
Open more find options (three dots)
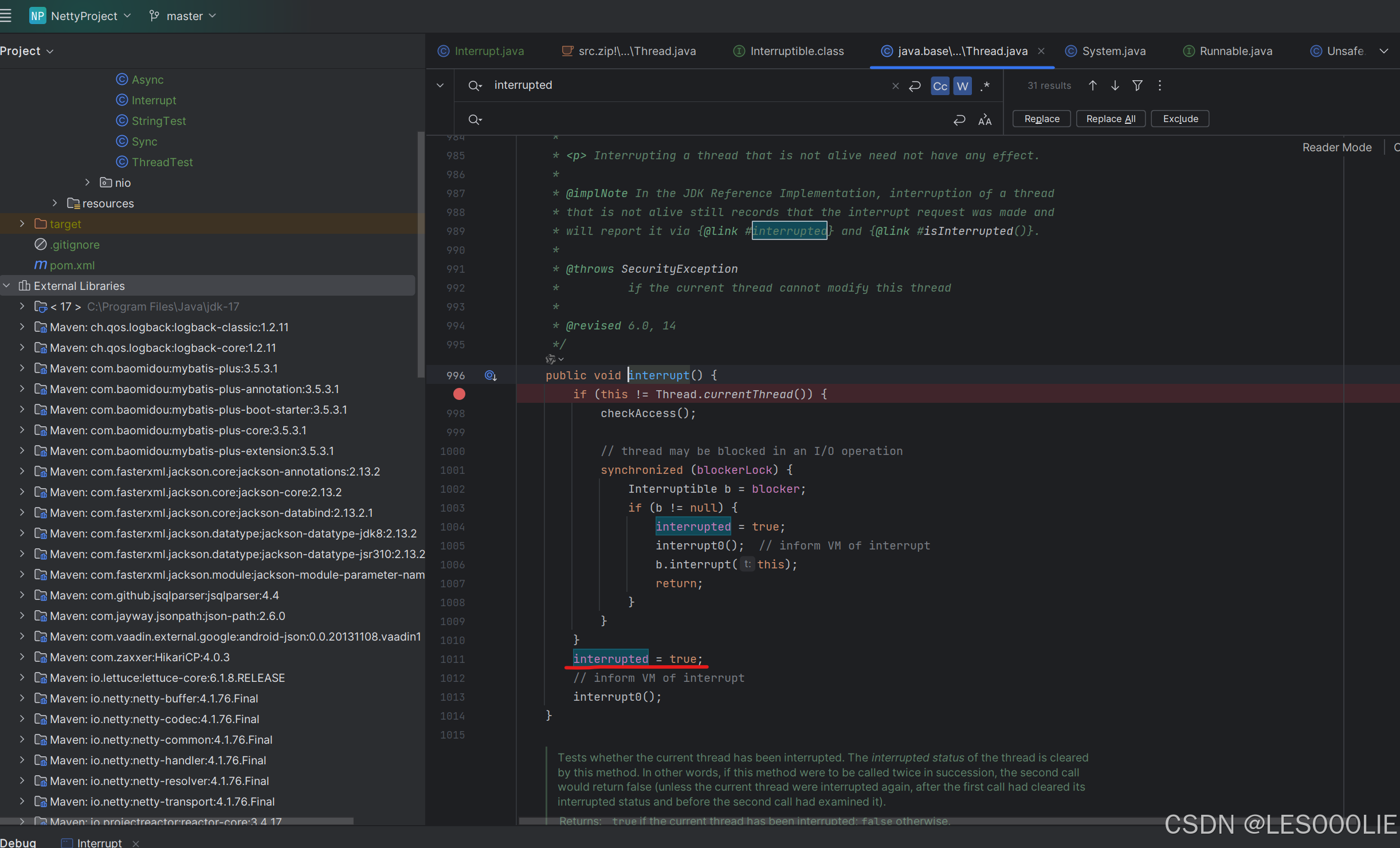pyautogui.click(x=1159, y=85)
